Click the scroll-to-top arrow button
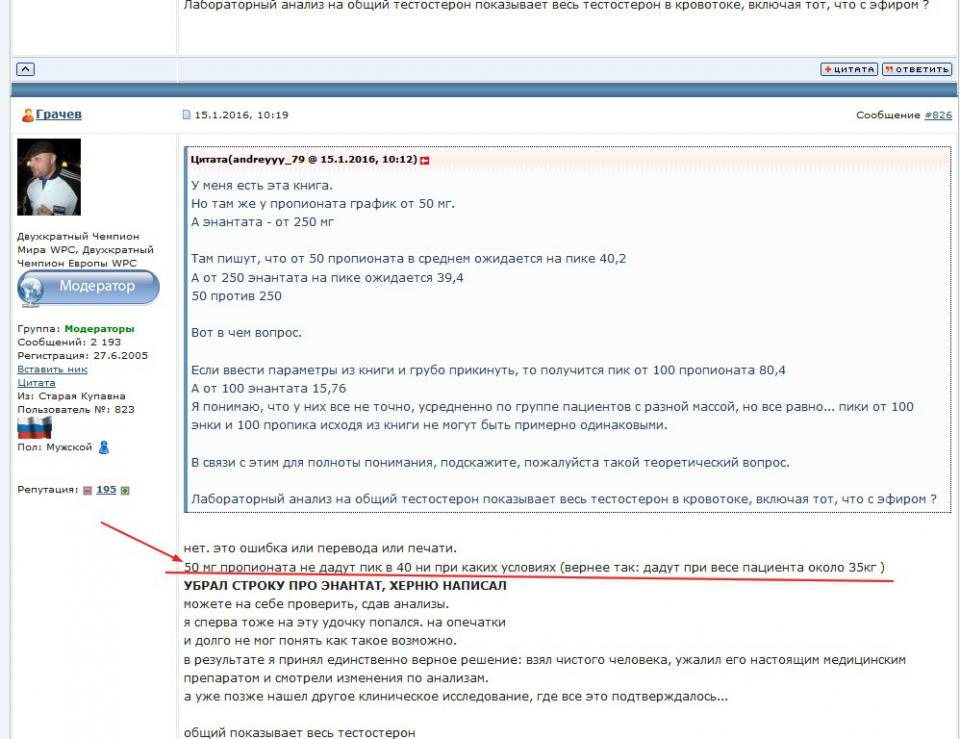This screenshot has height=739, width=960. point(26,69)
